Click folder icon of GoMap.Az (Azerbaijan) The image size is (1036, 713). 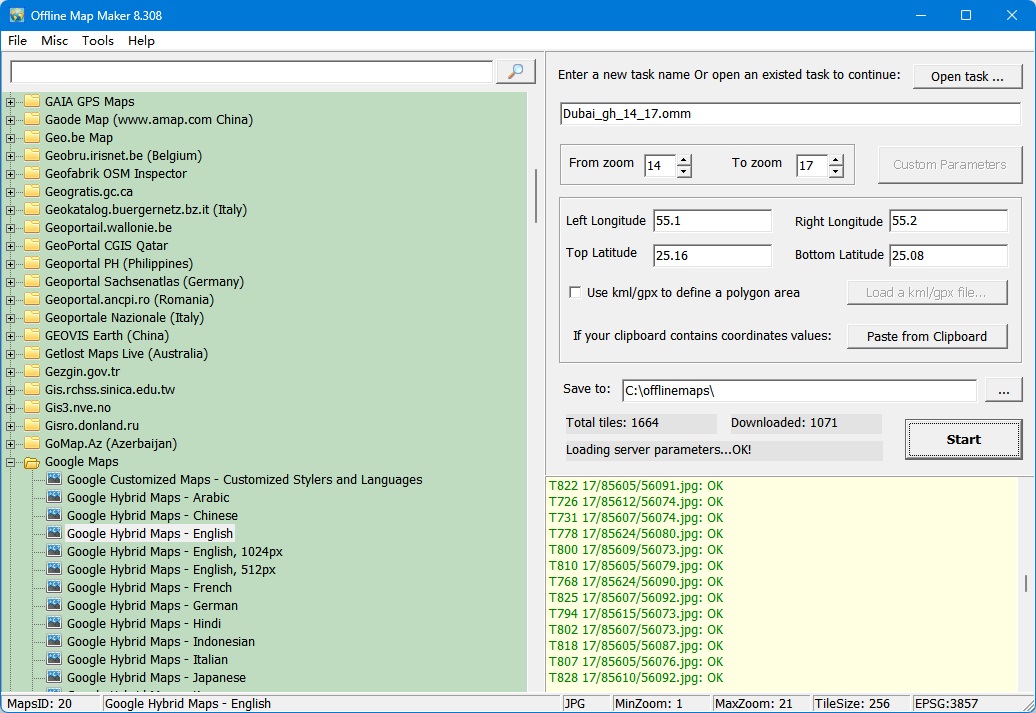click(32, 443)
